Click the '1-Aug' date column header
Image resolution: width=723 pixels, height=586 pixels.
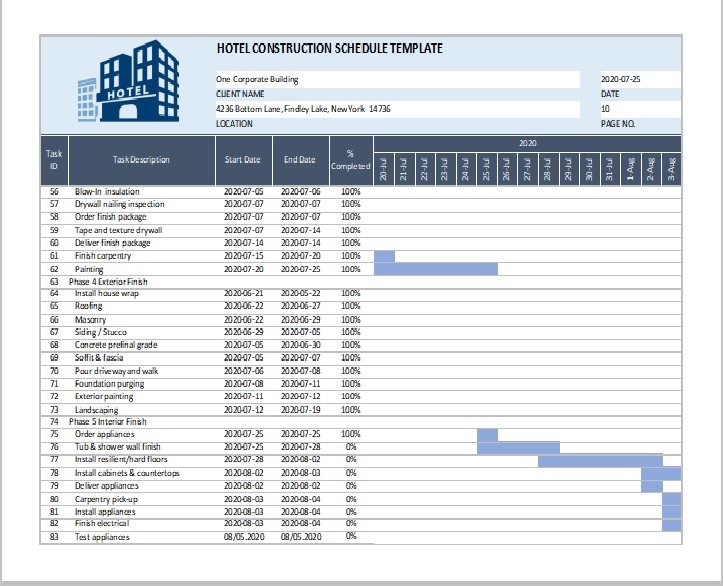pos(631,169)
